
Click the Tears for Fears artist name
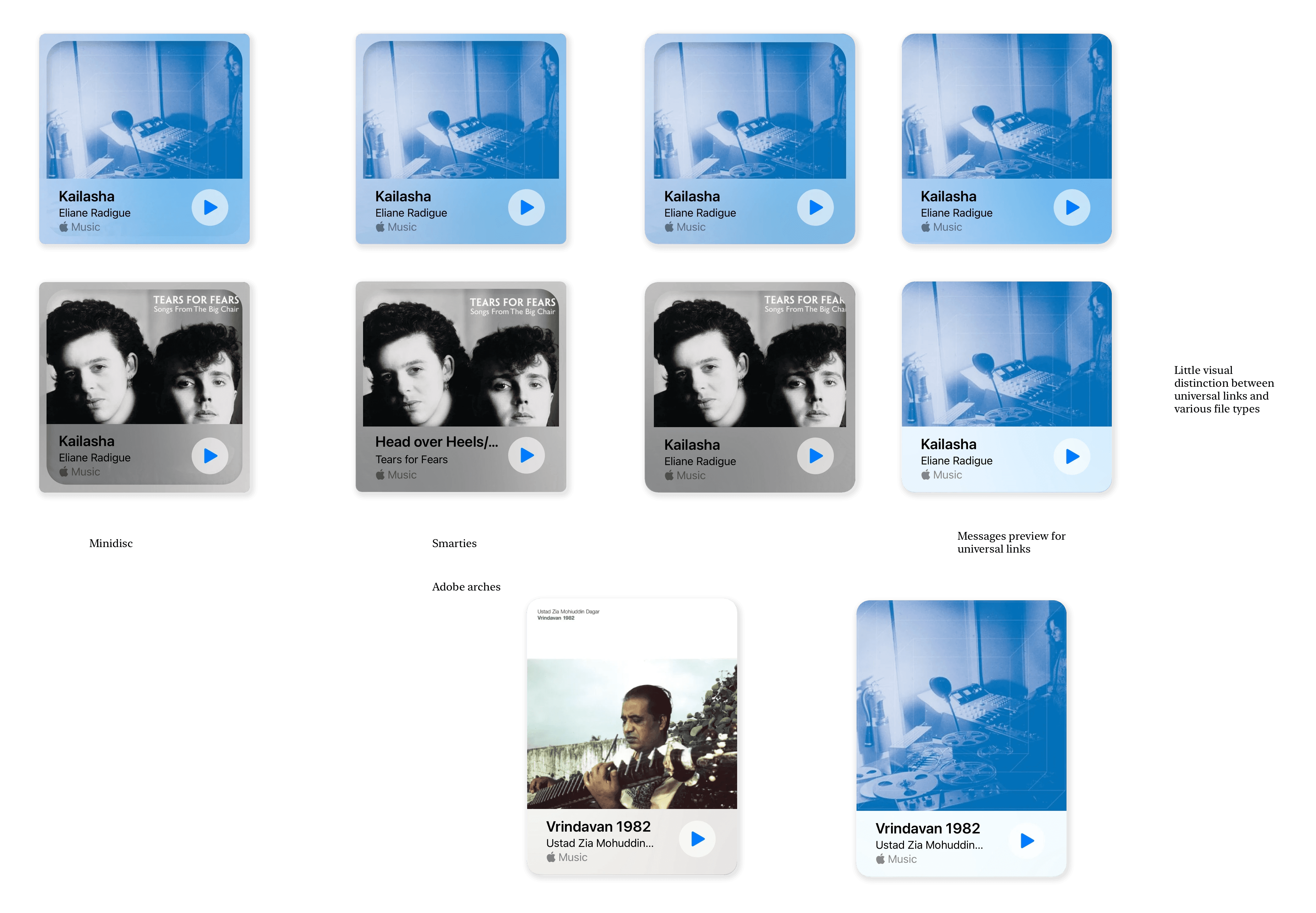[411, 459]
